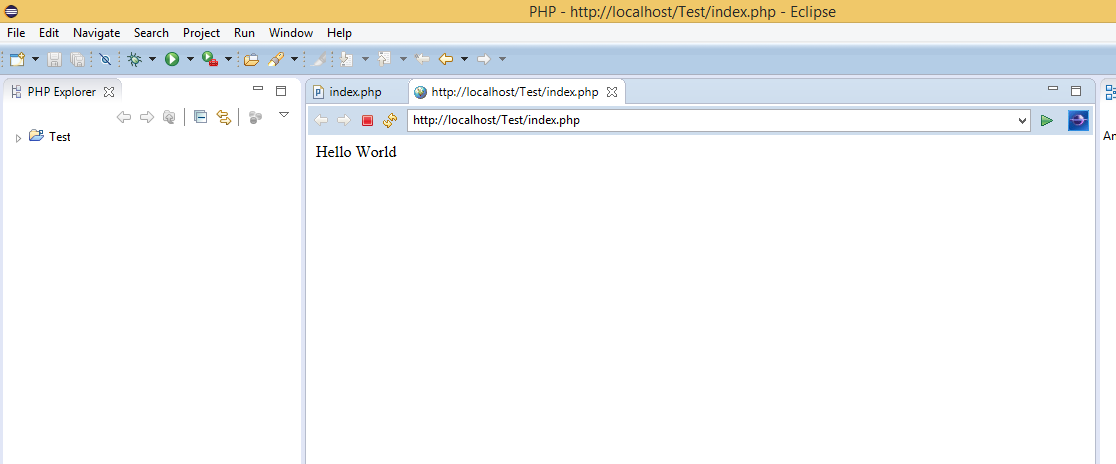Open the Window menu
Screen dimensions: 1116x464
tap(290, 33)
